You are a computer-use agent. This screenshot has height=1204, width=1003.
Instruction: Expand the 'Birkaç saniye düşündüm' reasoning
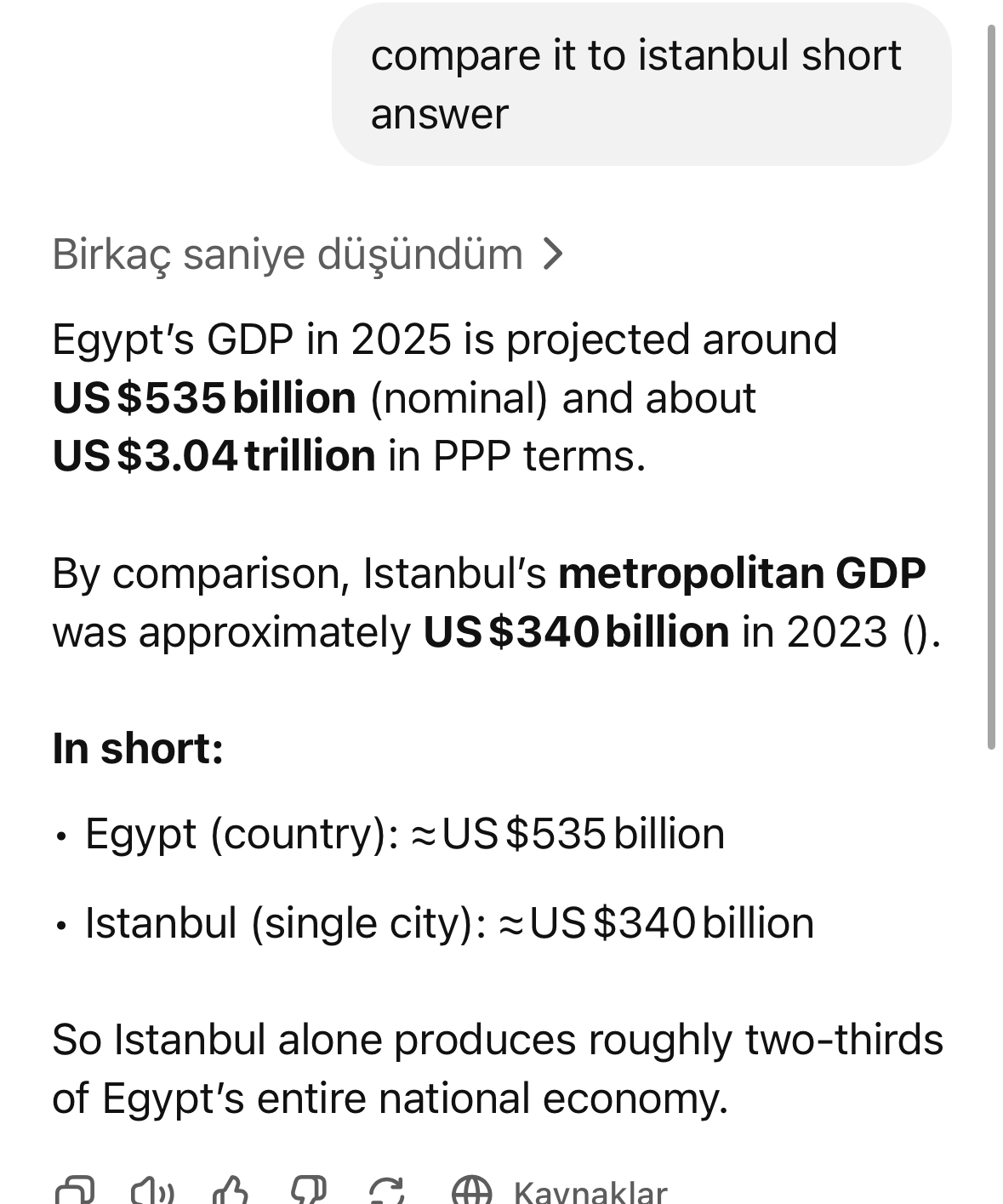[308, 254]
